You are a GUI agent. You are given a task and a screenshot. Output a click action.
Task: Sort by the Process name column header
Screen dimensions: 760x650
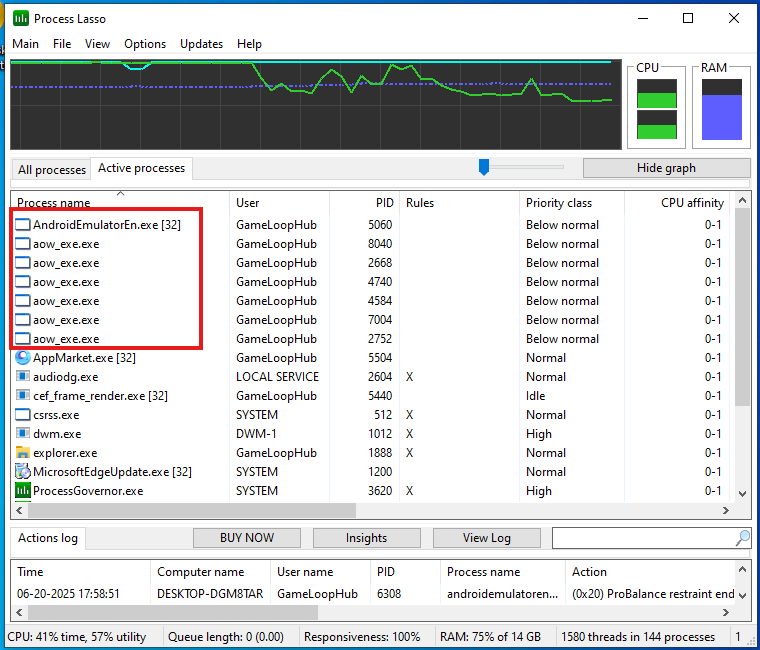click(120, 203)
